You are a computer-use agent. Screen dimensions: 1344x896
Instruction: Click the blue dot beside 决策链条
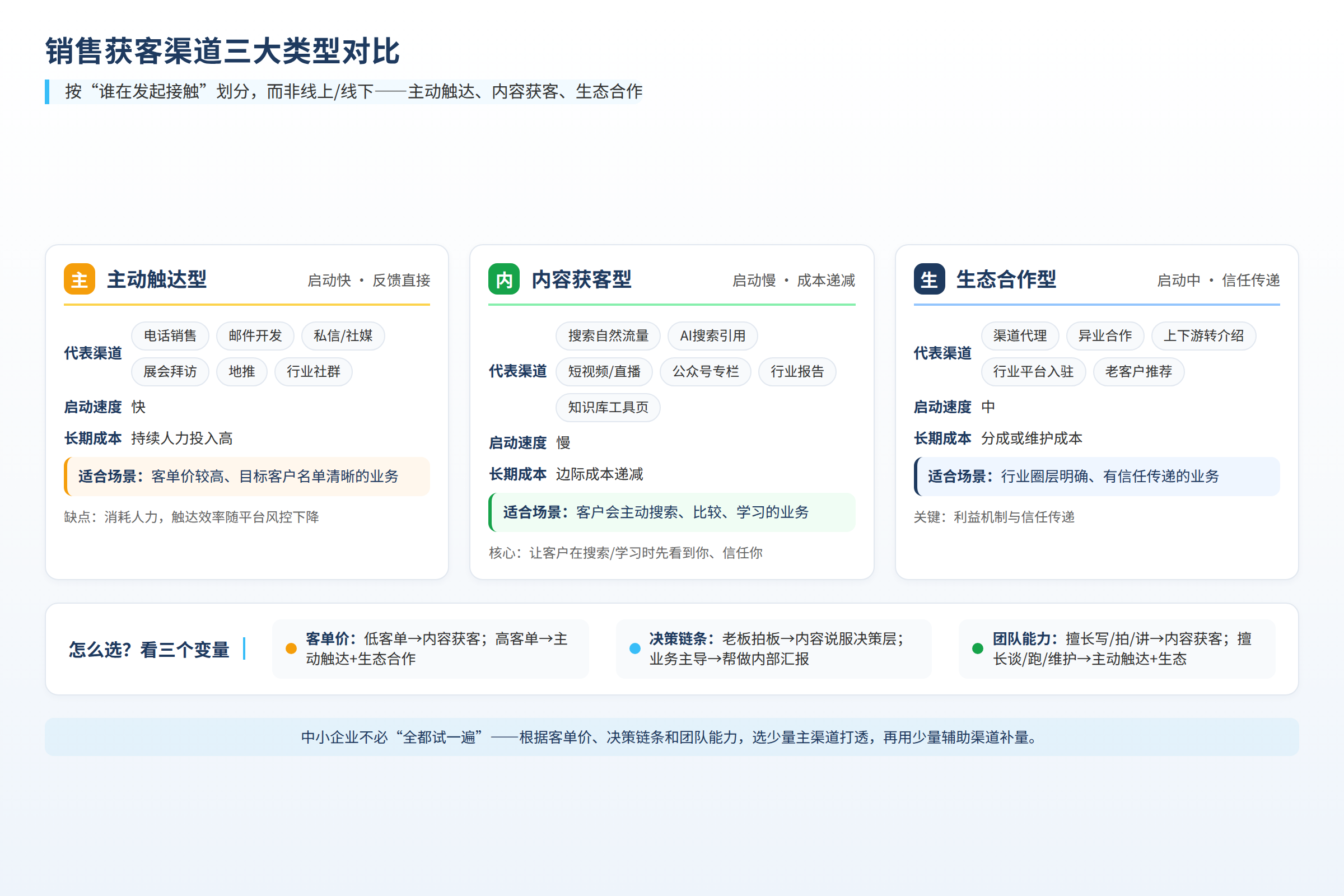click(x=635, y=648)
